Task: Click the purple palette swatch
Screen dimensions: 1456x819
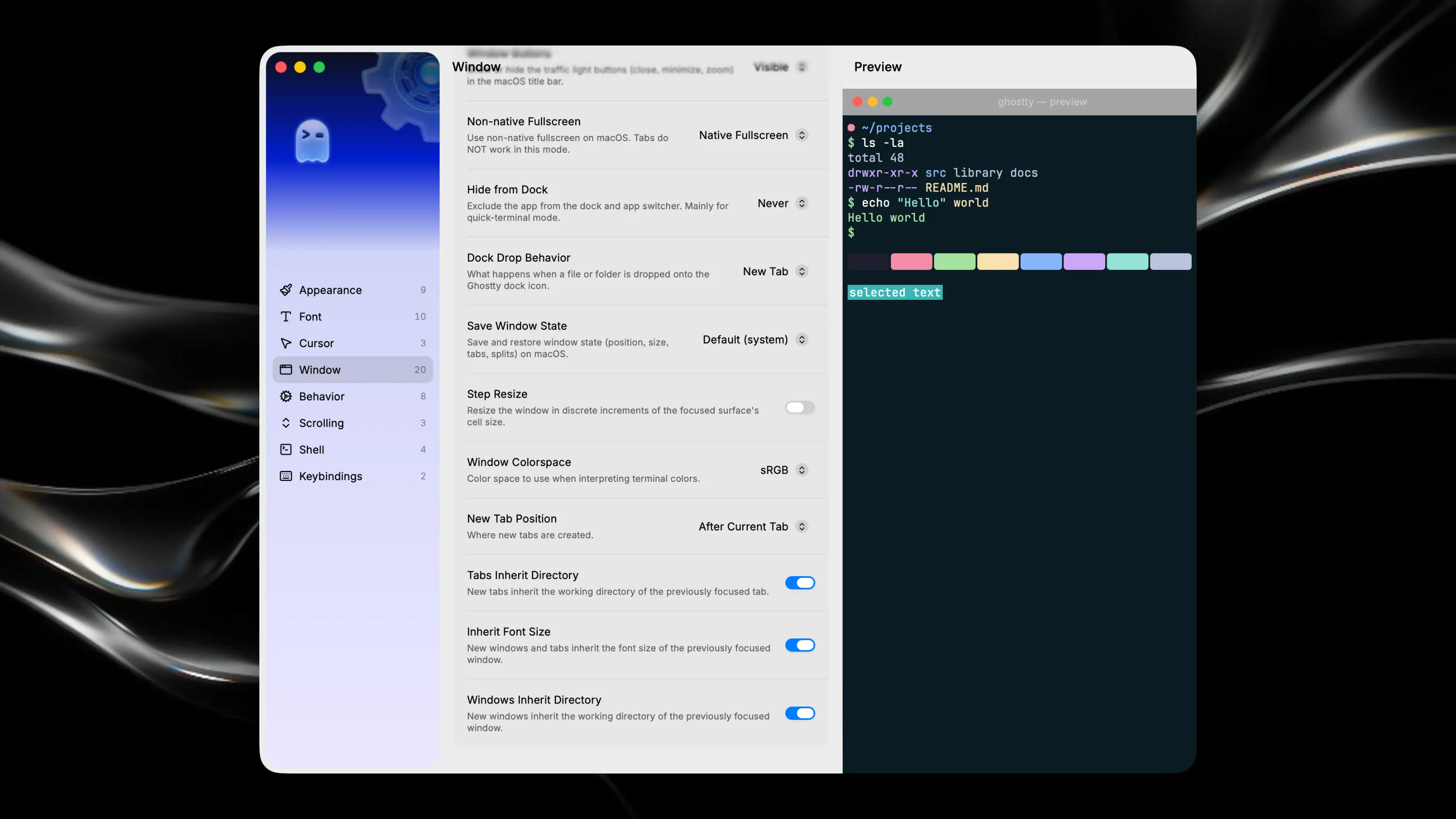Action: [1084, 262]
